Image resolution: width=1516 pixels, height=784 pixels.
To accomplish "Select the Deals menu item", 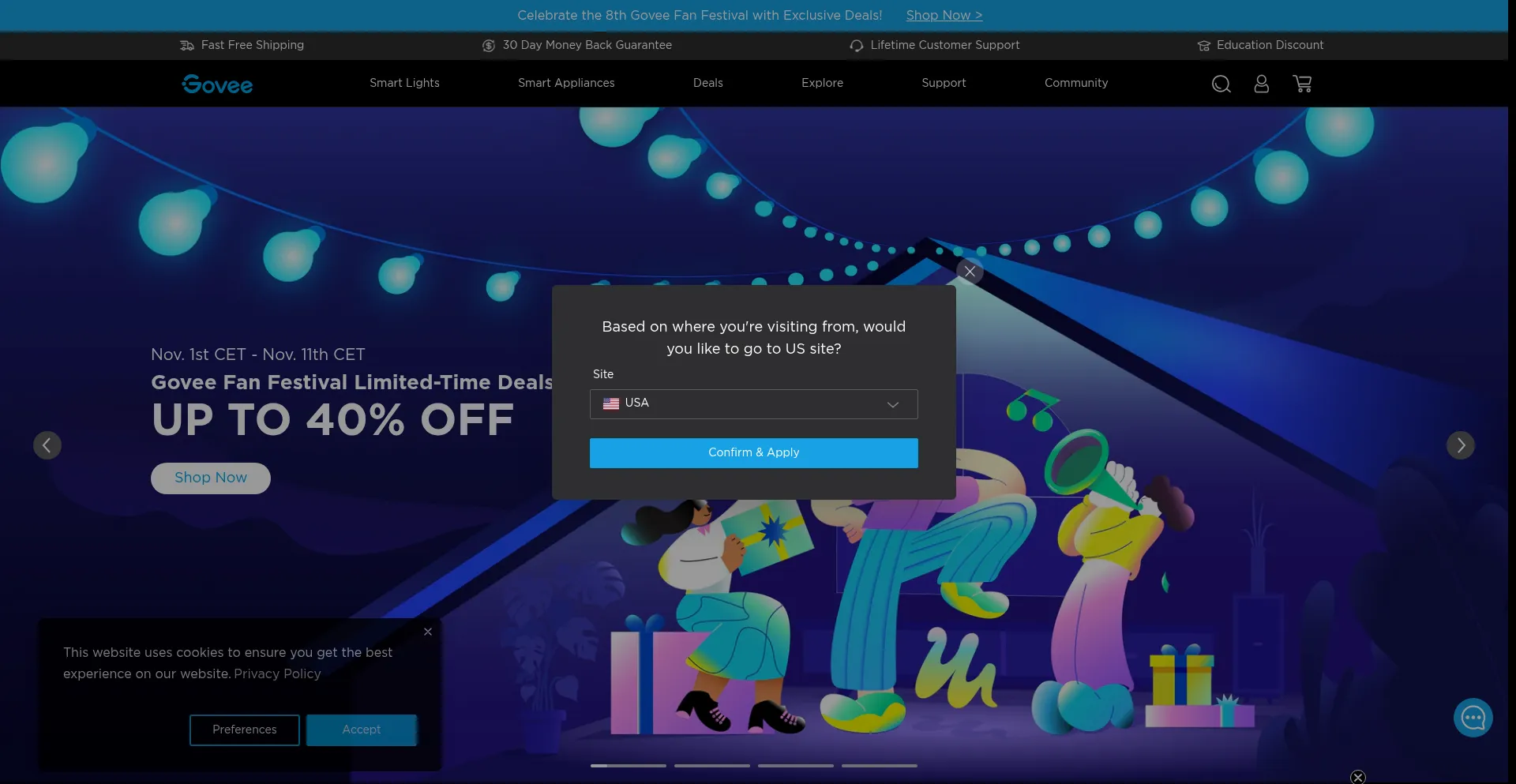I will tap(707, 83).
